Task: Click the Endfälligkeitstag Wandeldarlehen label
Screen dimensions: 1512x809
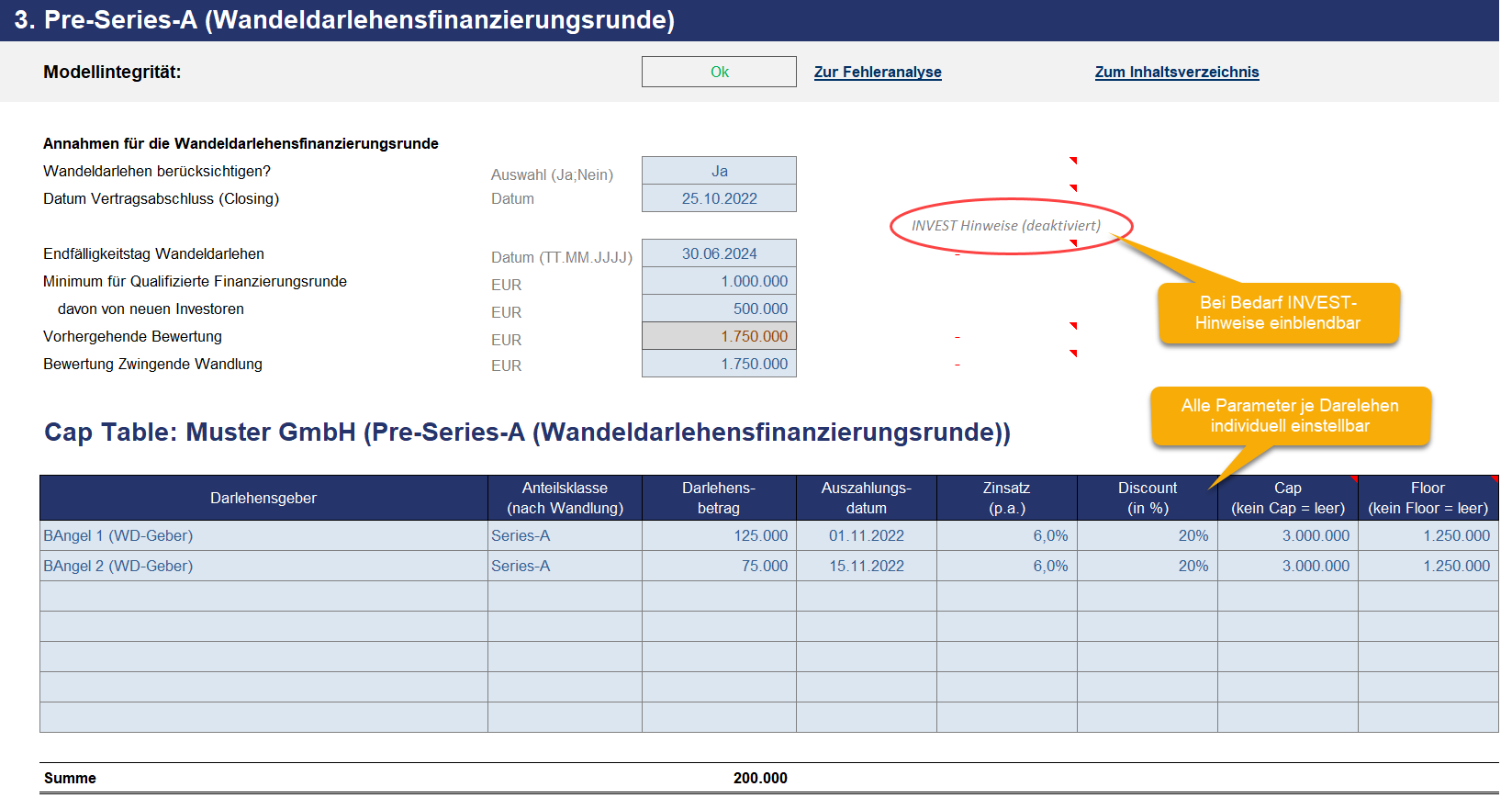Action: (153, 253)
